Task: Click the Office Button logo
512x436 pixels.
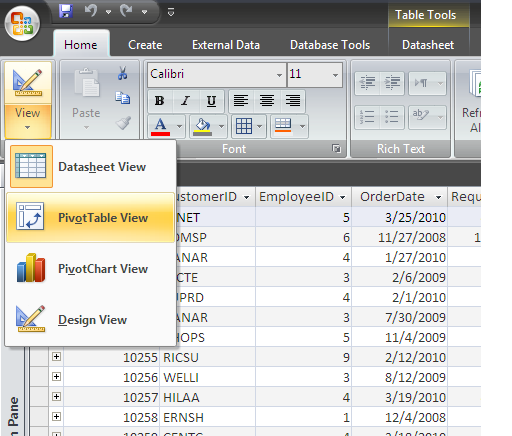Action: [x=22, y=23]
